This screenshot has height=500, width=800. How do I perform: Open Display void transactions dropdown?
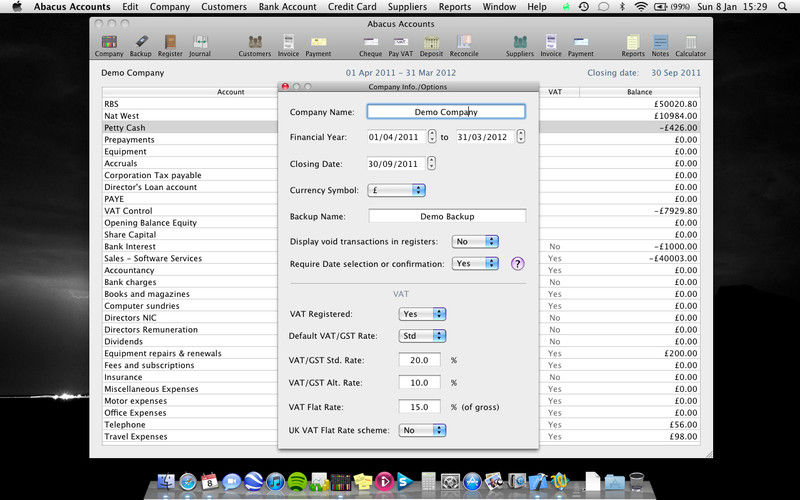pos(475,241)
